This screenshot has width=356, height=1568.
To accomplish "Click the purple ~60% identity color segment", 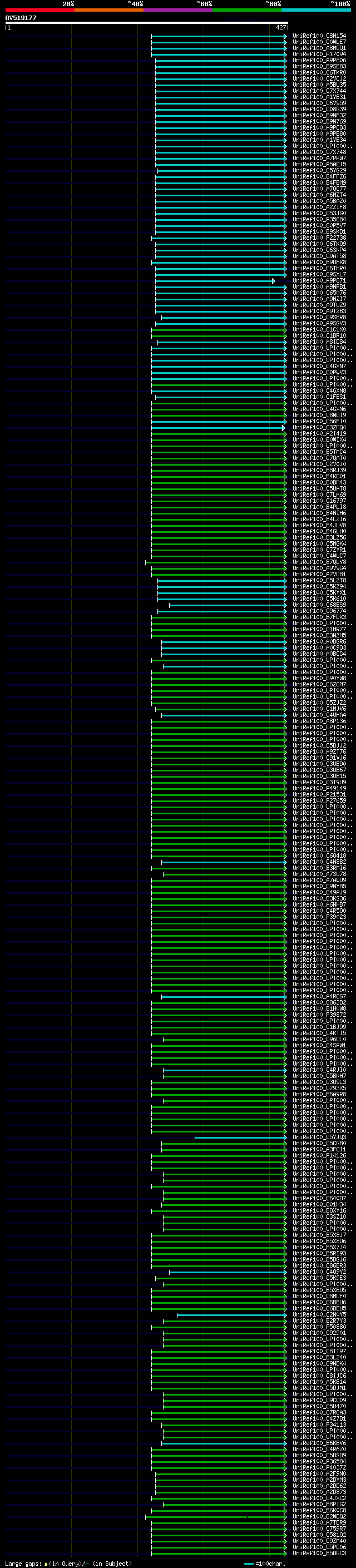I will [x=179, y=10].
